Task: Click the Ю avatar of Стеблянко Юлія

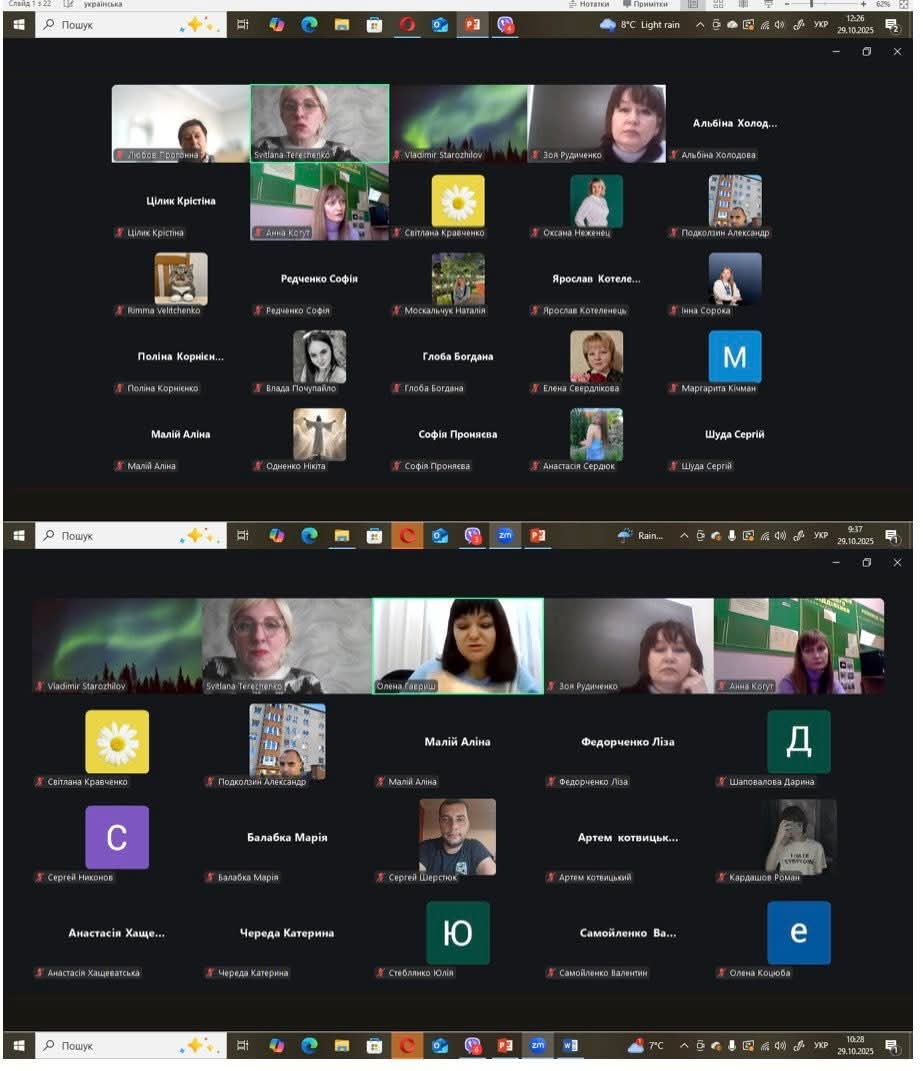Action: [x=458, y=932]
